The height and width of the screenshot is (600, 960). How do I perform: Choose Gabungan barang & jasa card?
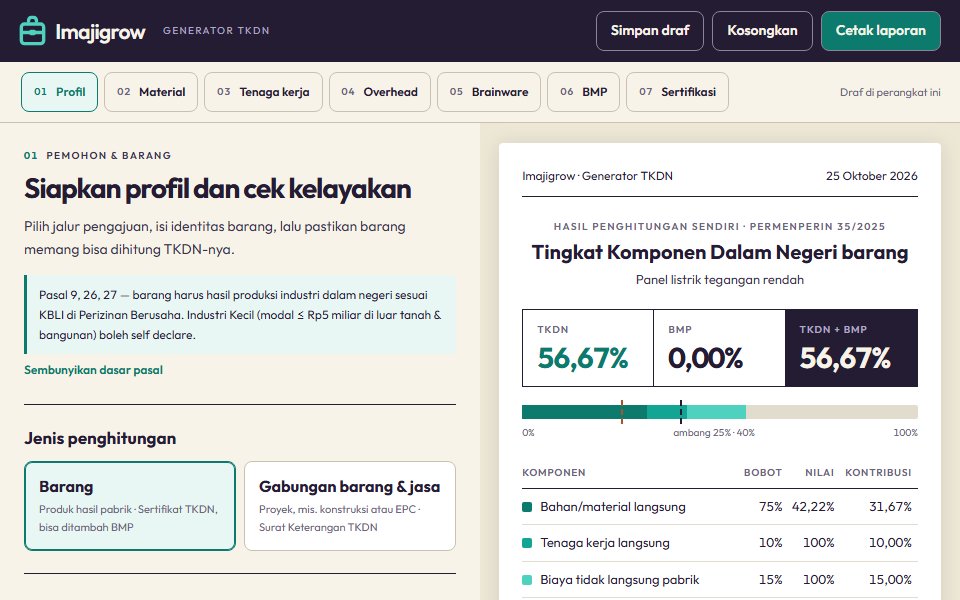click(350, 506)
